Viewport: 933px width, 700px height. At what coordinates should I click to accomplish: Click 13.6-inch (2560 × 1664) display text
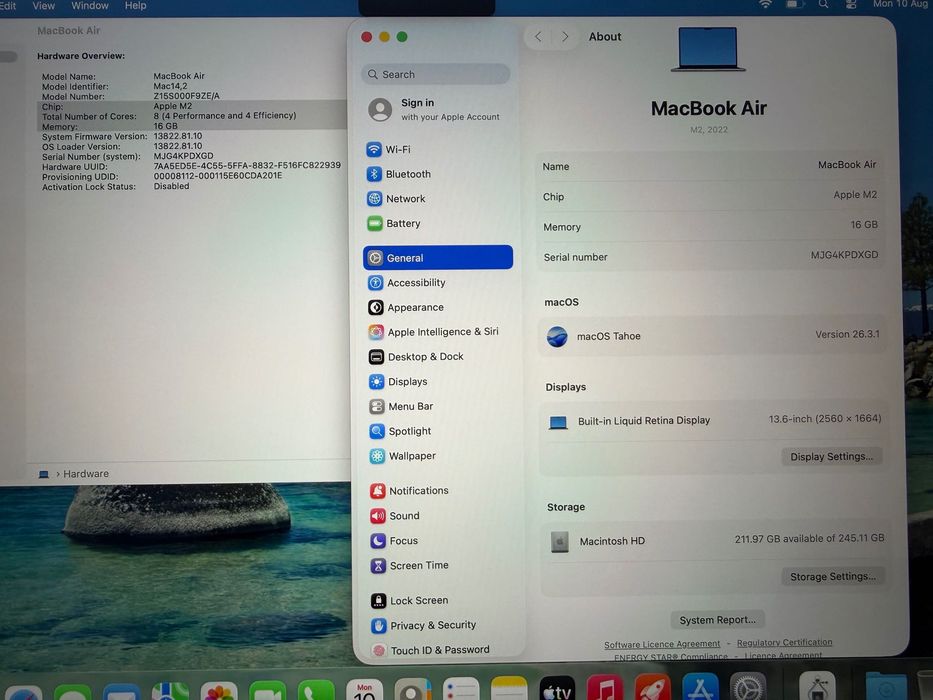(825, 419)
